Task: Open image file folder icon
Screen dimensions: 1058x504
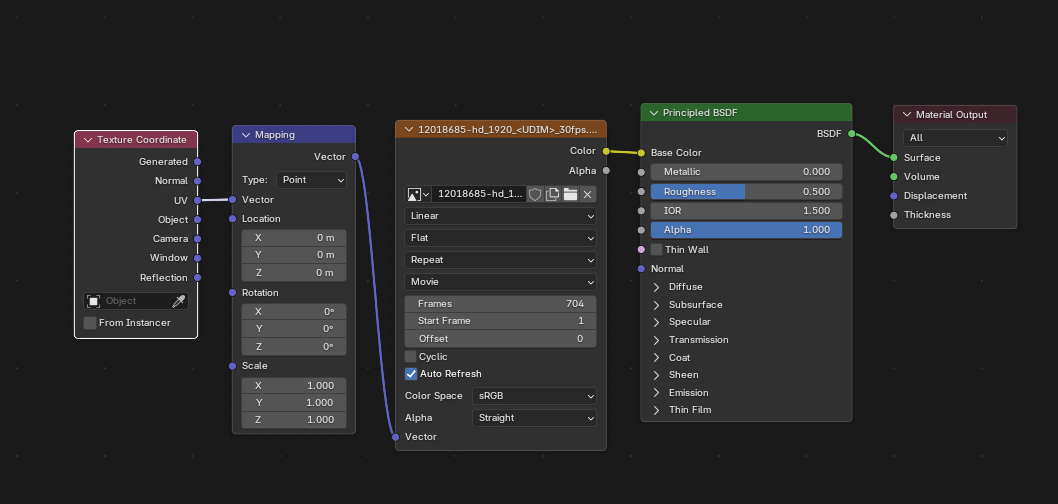Action: (x=570, y=194)
